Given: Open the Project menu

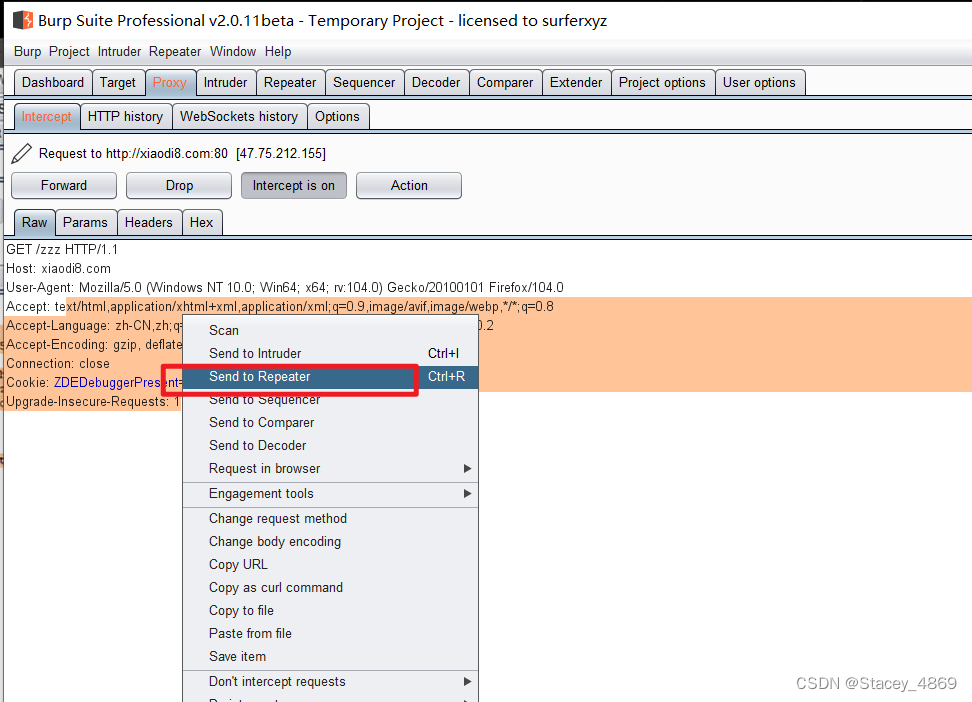Looking at the screenshot, I should click(69, 51).
